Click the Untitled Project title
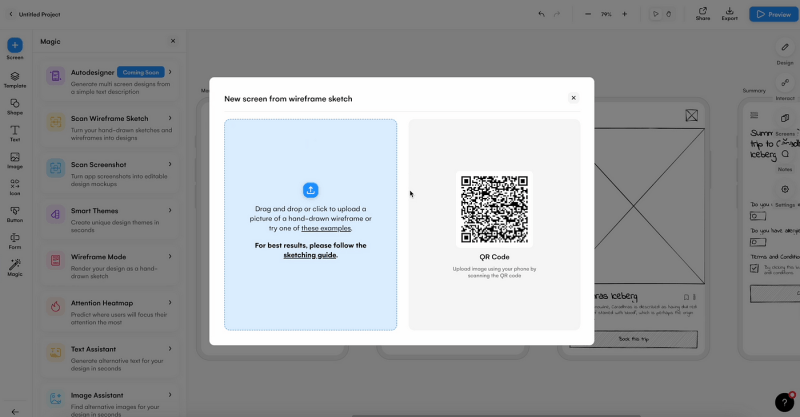 [39, 14]
